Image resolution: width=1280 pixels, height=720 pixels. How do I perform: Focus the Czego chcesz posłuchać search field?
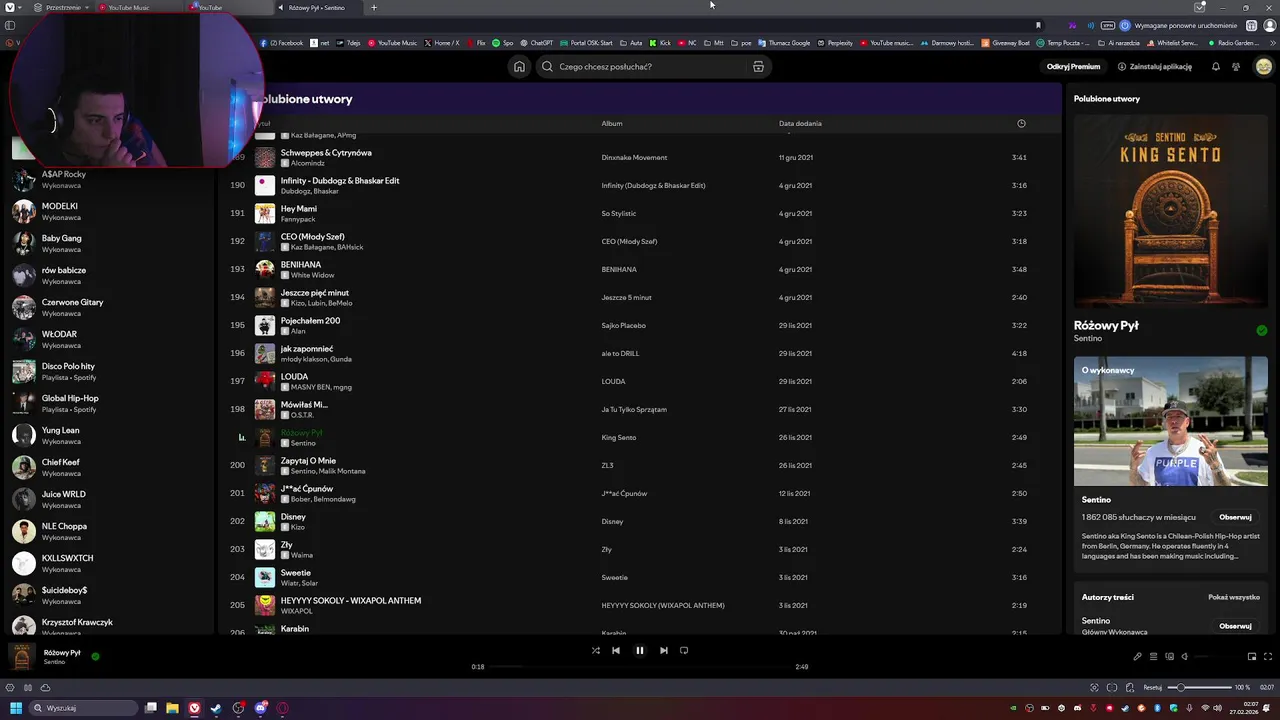[x=653, y=67]
